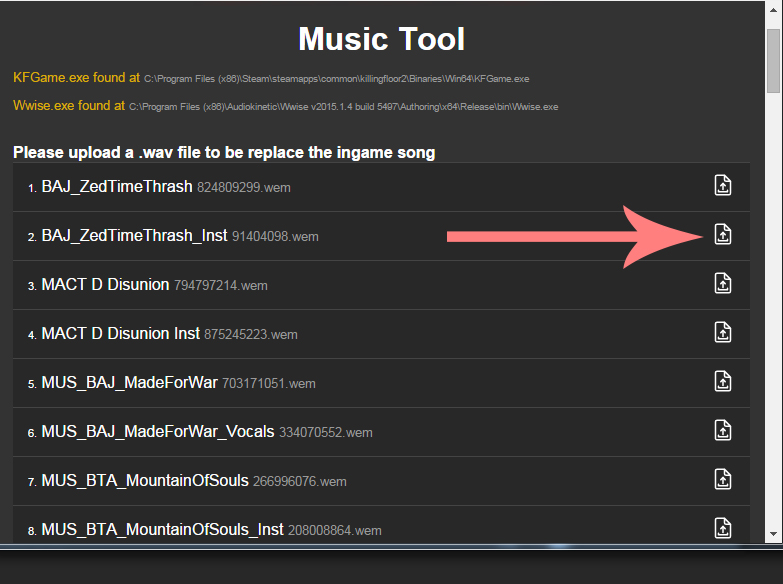Click the MACT D Disunion track name
The width and height of the screenshot is (783, 584).
pos(105,285)
